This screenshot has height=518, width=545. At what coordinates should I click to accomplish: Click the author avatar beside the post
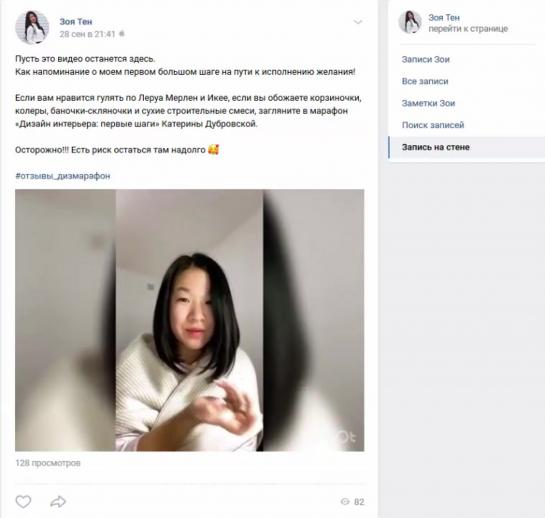tap(32, 27)
